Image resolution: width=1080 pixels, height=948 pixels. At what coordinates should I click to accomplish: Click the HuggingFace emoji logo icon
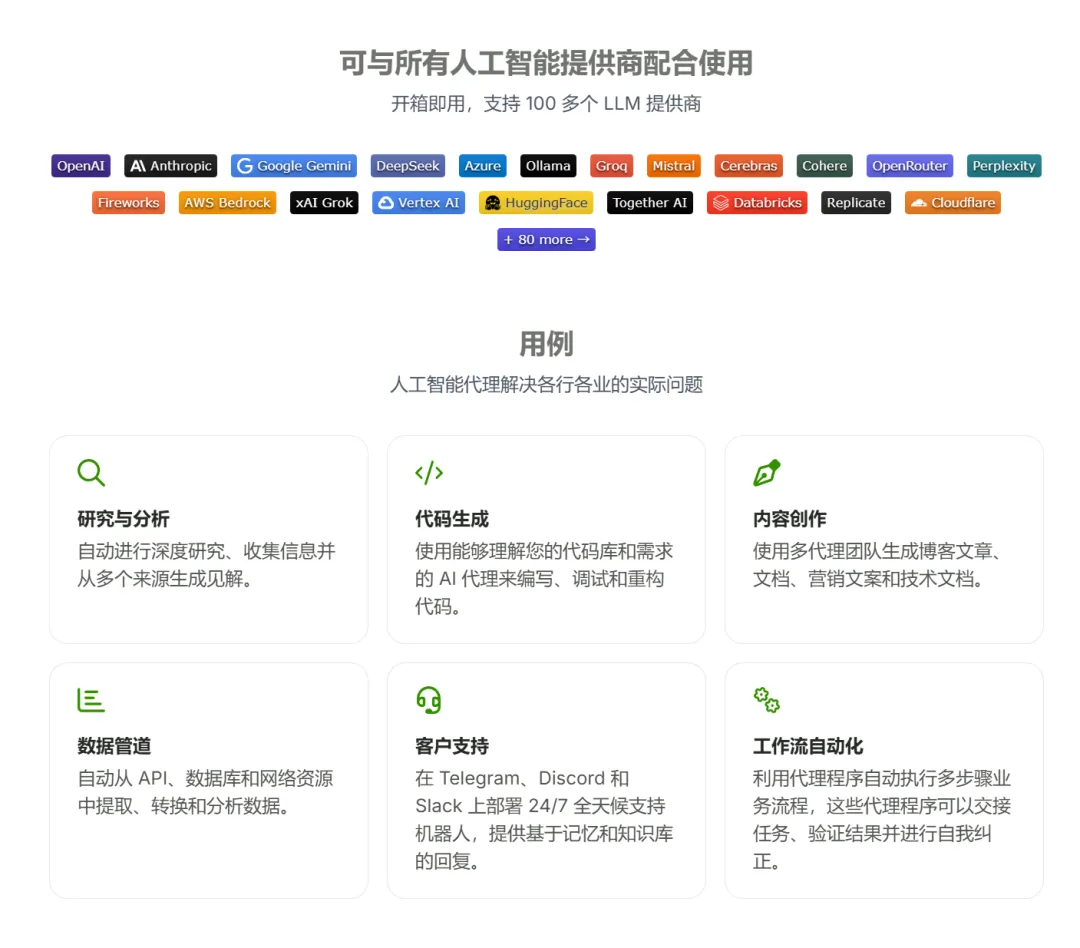(492, 203)
